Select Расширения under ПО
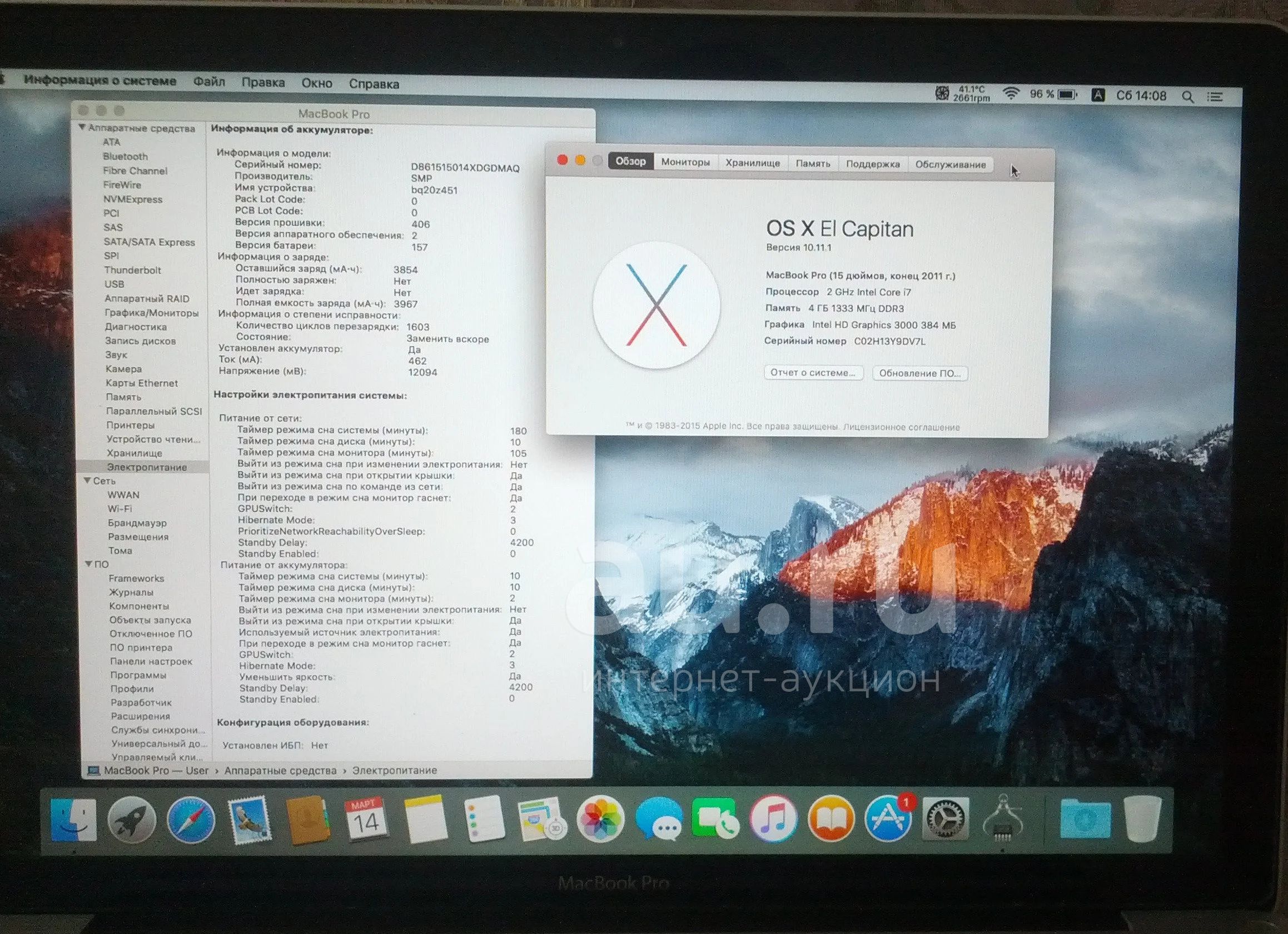The height and width of the screenshot is (934, 1288). [x=140, y=716]
